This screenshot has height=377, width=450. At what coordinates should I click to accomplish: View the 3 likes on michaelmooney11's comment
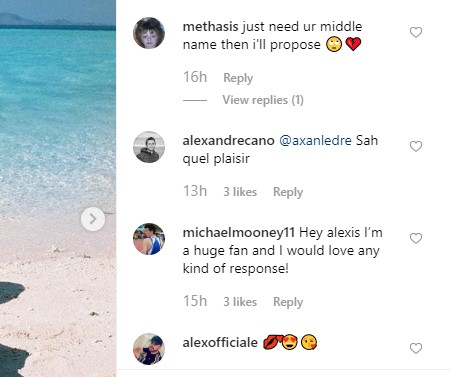coord(240,302)
